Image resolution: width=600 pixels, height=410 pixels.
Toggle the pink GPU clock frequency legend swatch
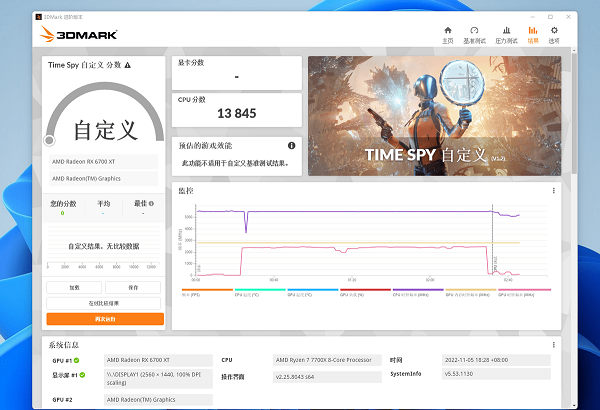point(524,290)
